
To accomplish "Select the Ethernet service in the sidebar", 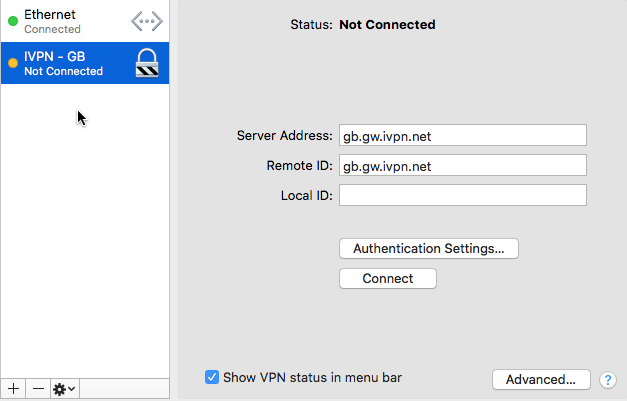I will [x=85, y=21].
